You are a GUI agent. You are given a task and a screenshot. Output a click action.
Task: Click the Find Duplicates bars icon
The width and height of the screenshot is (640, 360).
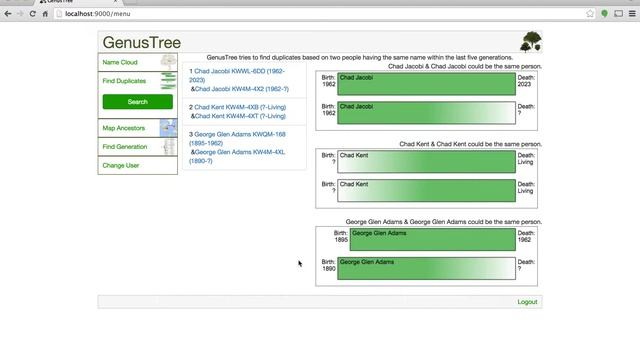point(168,81)
